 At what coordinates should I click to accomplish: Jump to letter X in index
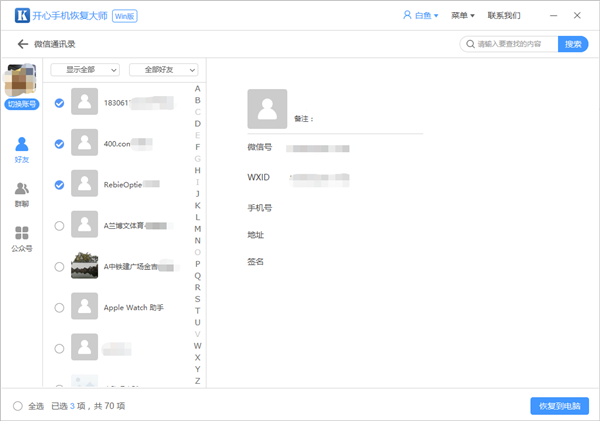pyautogui.click(x=197, y=357)
